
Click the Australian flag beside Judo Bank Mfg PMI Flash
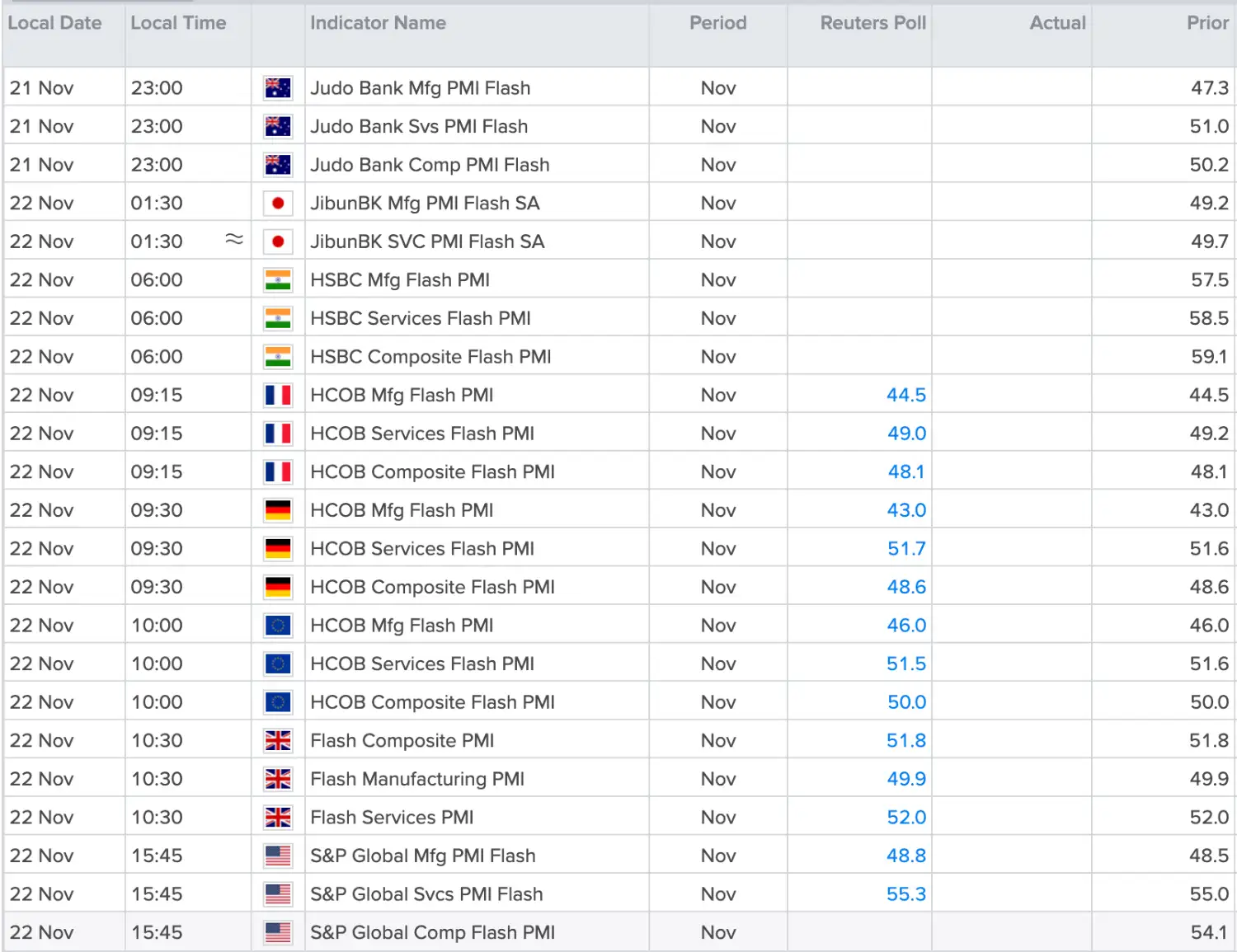coord(278,87)
